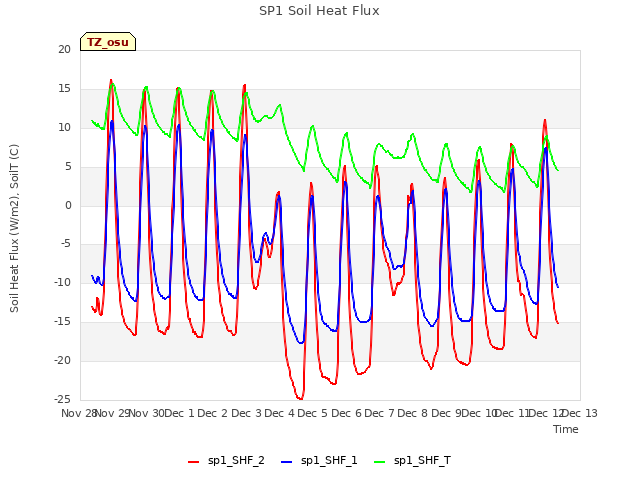Click the -25 y-axis tick label
The width and height of the screenshot is (640, 480).
[x=62, y=399]
